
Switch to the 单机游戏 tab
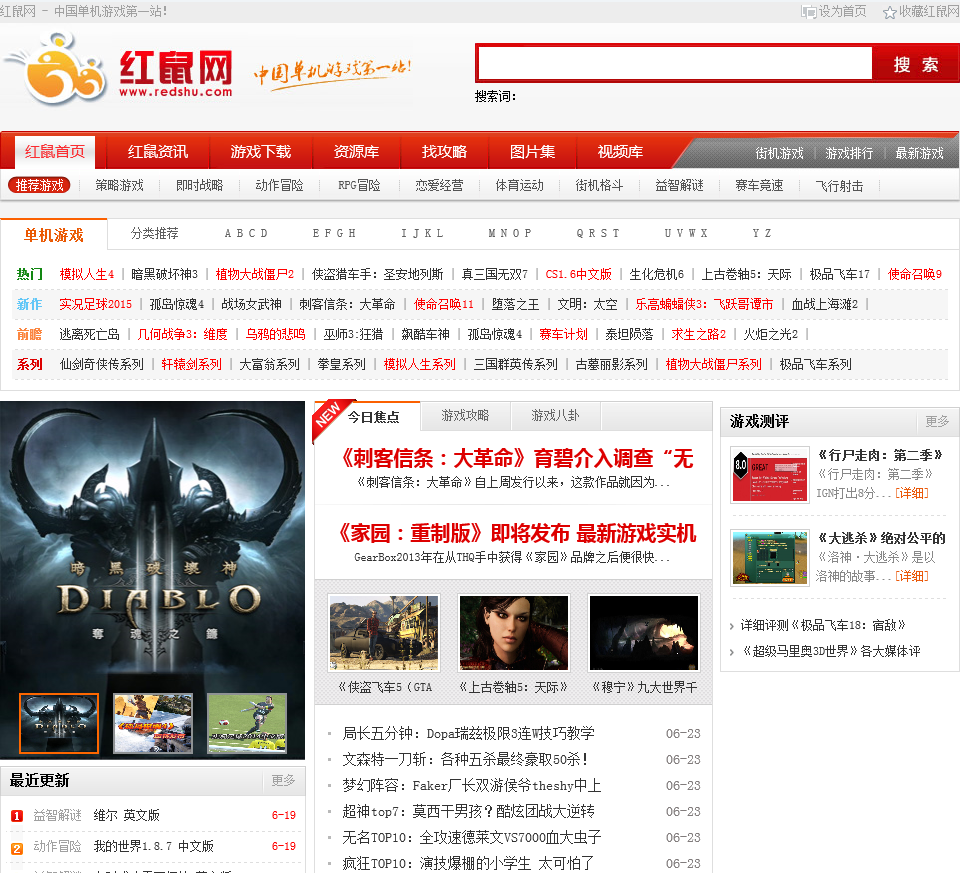coord(54,235)
